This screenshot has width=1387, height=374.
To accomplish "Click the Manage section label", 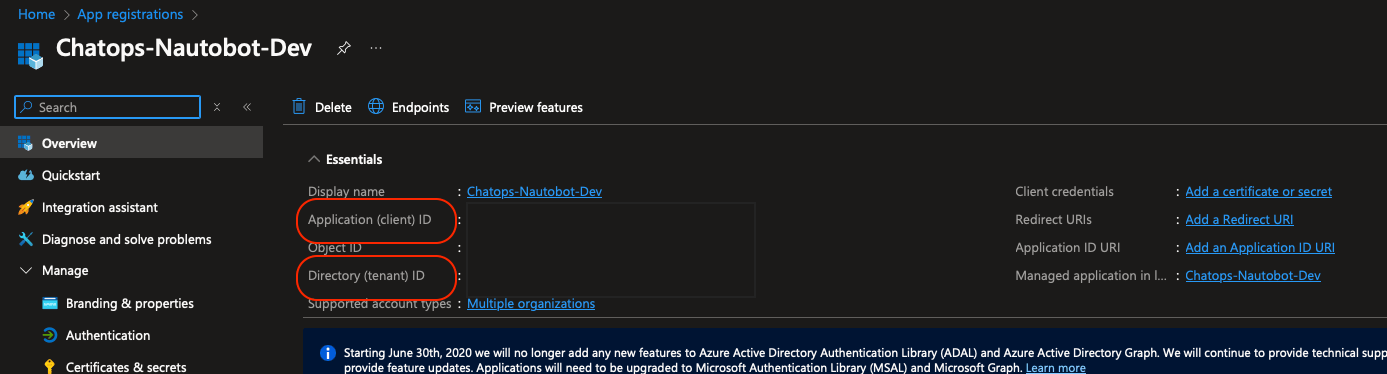I will [65, 270].
